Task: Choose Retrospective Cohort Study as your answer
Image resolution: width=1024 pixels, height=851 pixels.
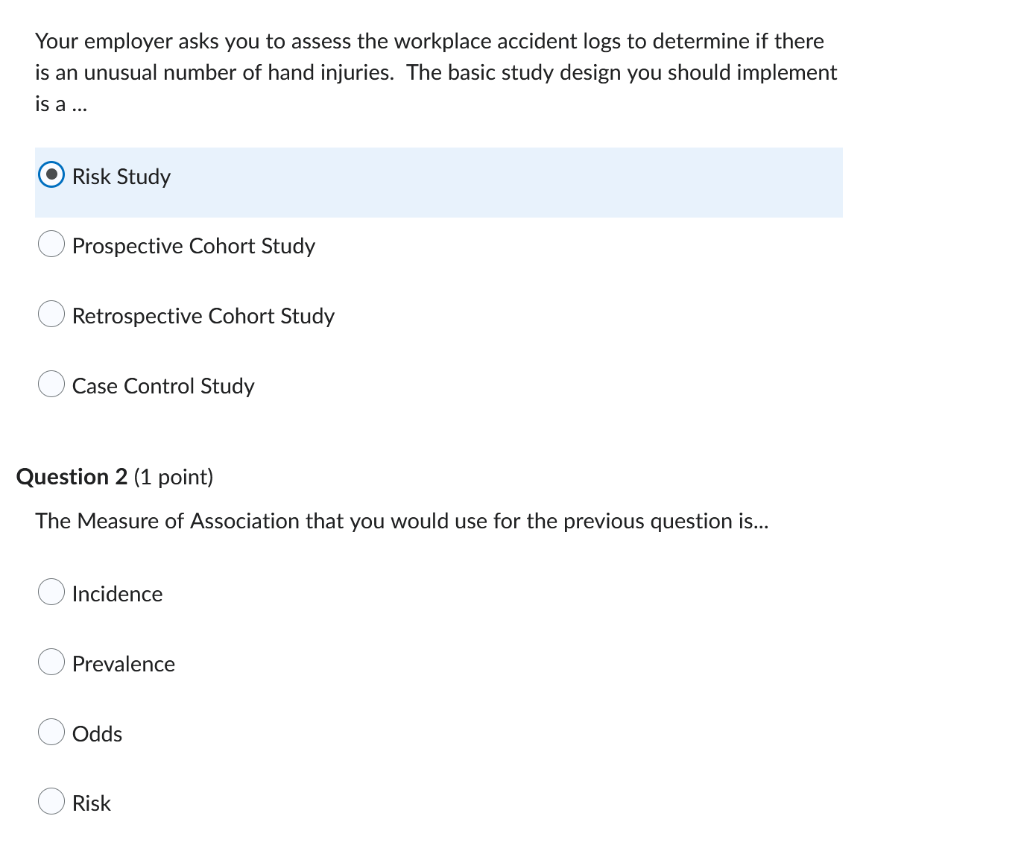Action: click(x=51, y=314)
